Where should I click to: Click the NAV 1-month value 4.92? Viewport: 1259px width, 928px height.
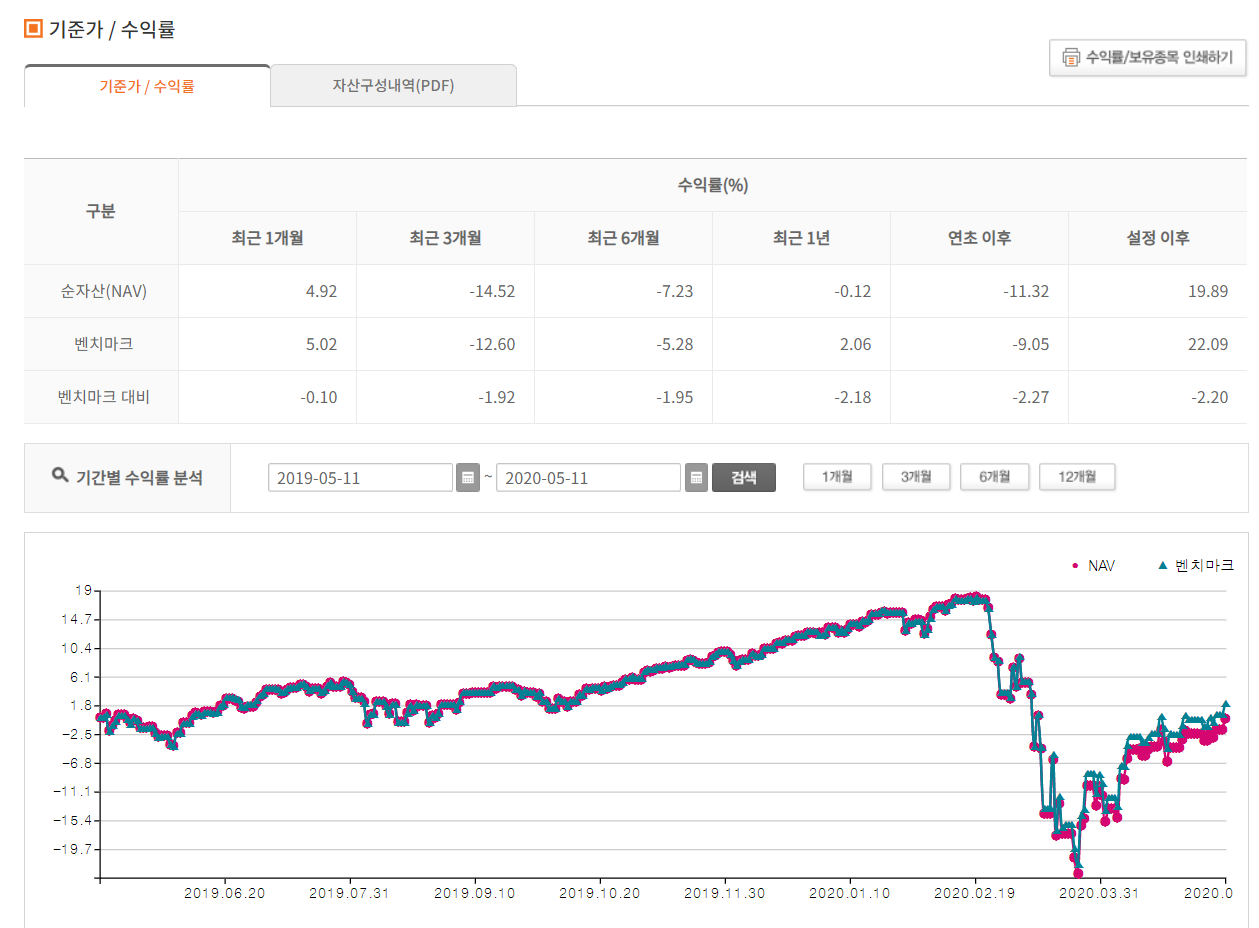(321, 292)
